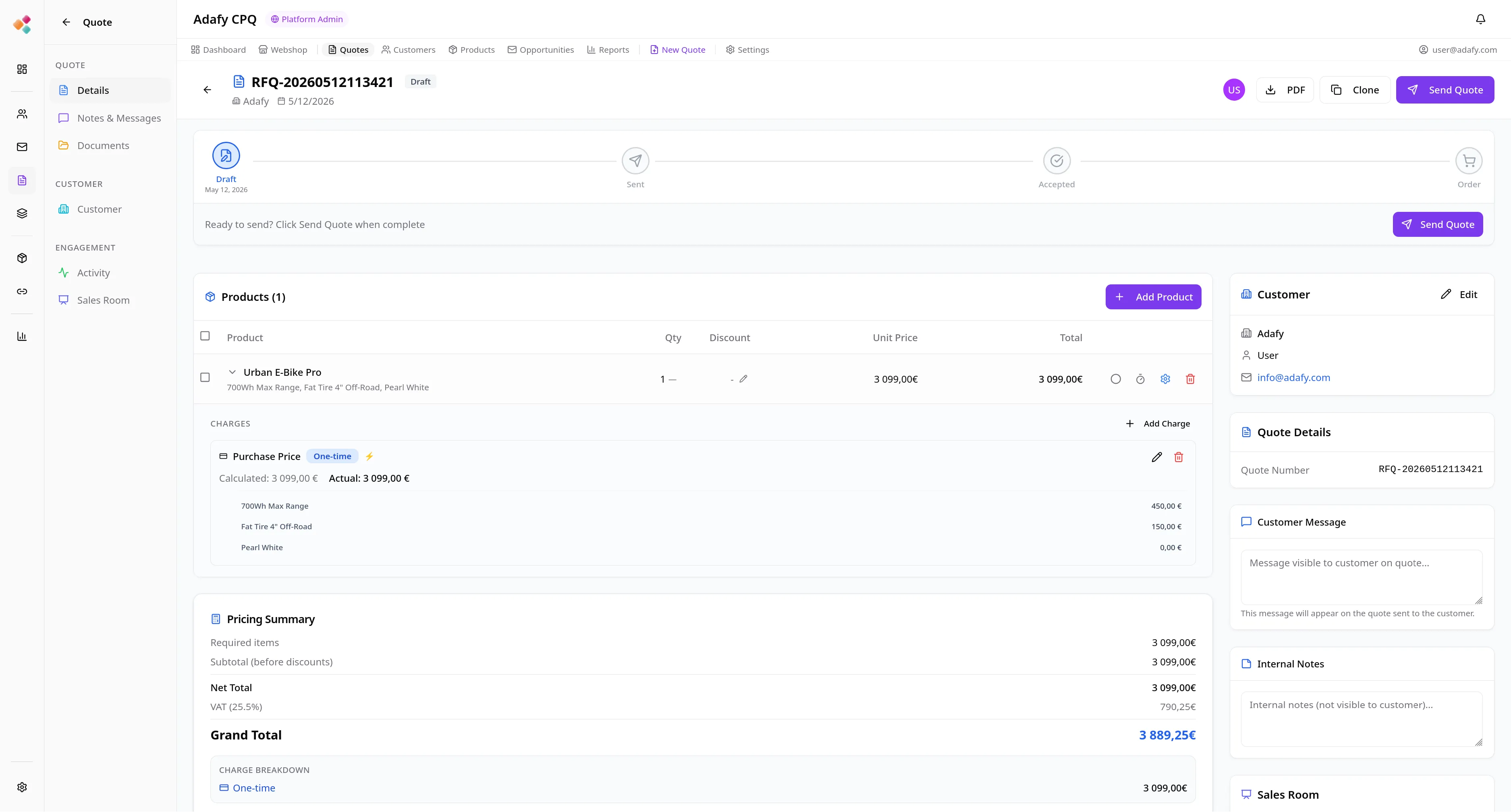Open Dashboard tab in top navigation
1511x812 pixels.
click(x=218, y=50)
